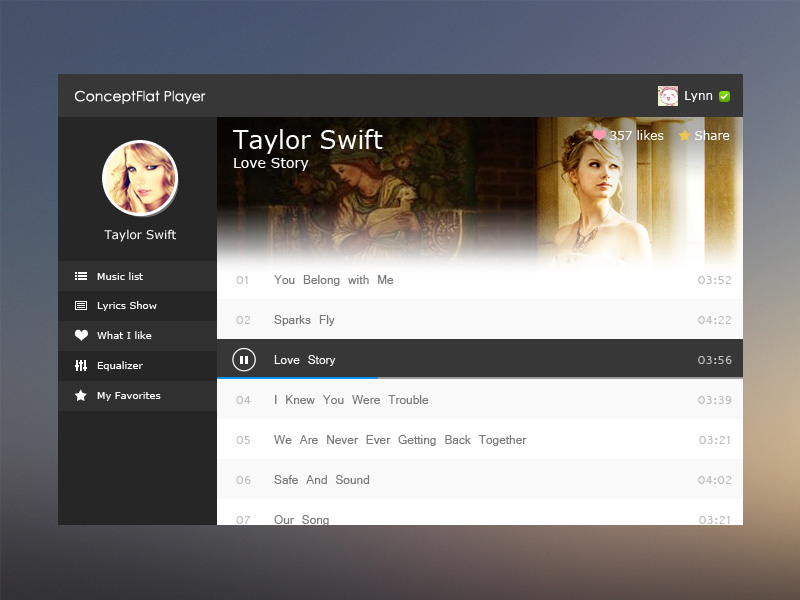The height and width of the screenshot is (600, 800).
Task: Click the heart icon beside What I like
Action: (81, 335)
